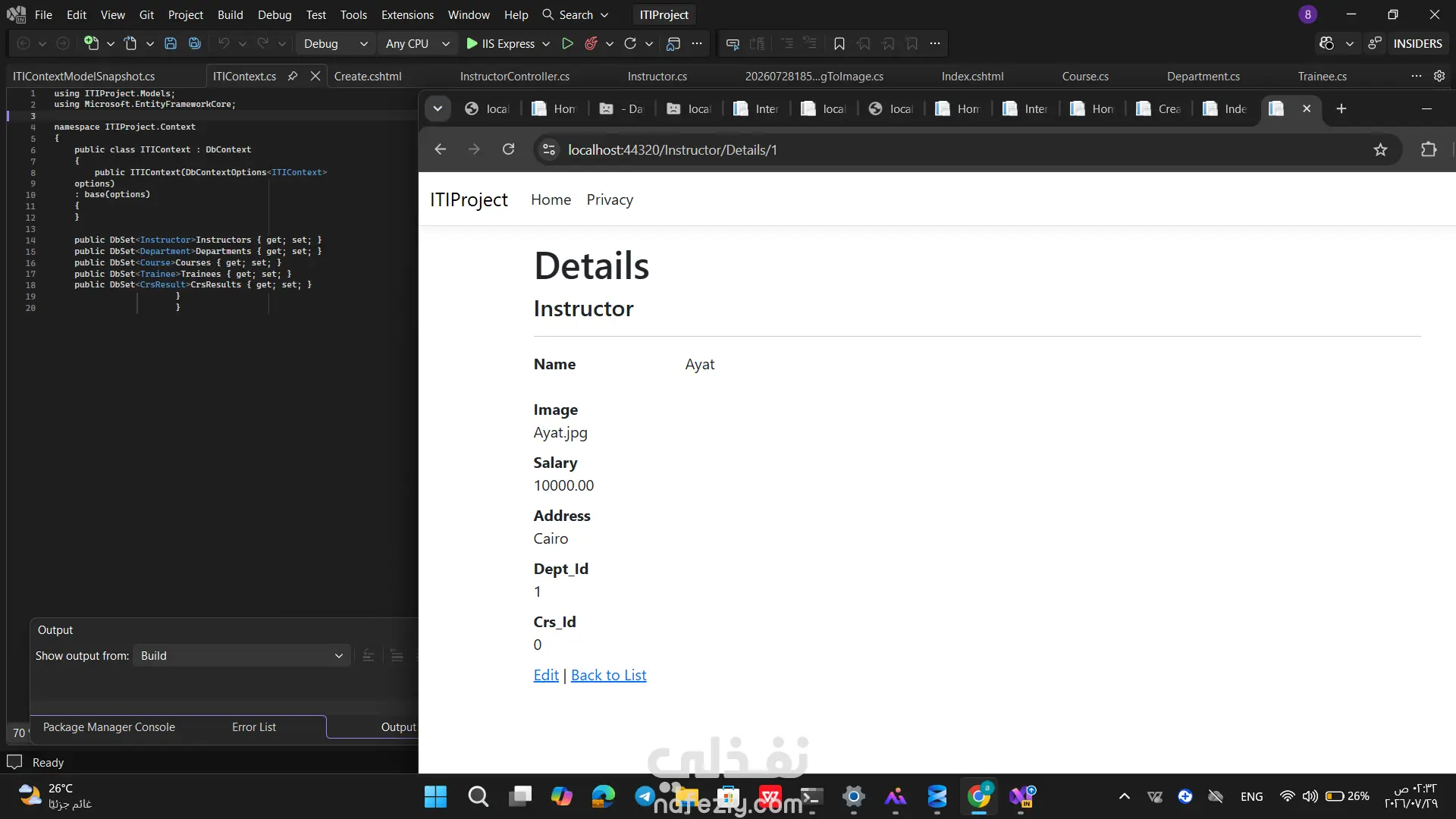Click the user account badge showing 8

(1307, 14)
